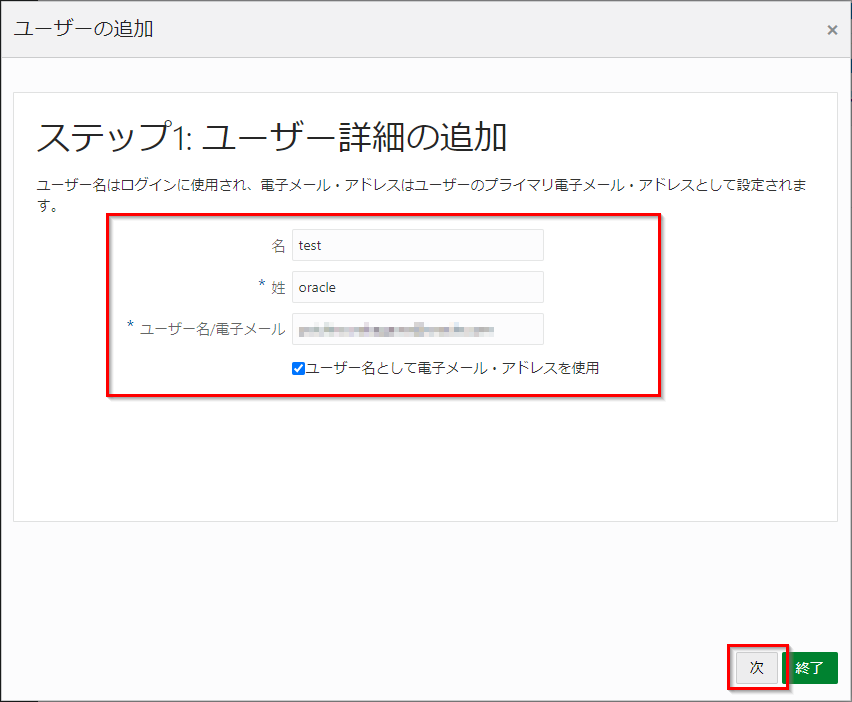Click the 名 field label
The image size is (852, 702).
(x=279, y=245)
